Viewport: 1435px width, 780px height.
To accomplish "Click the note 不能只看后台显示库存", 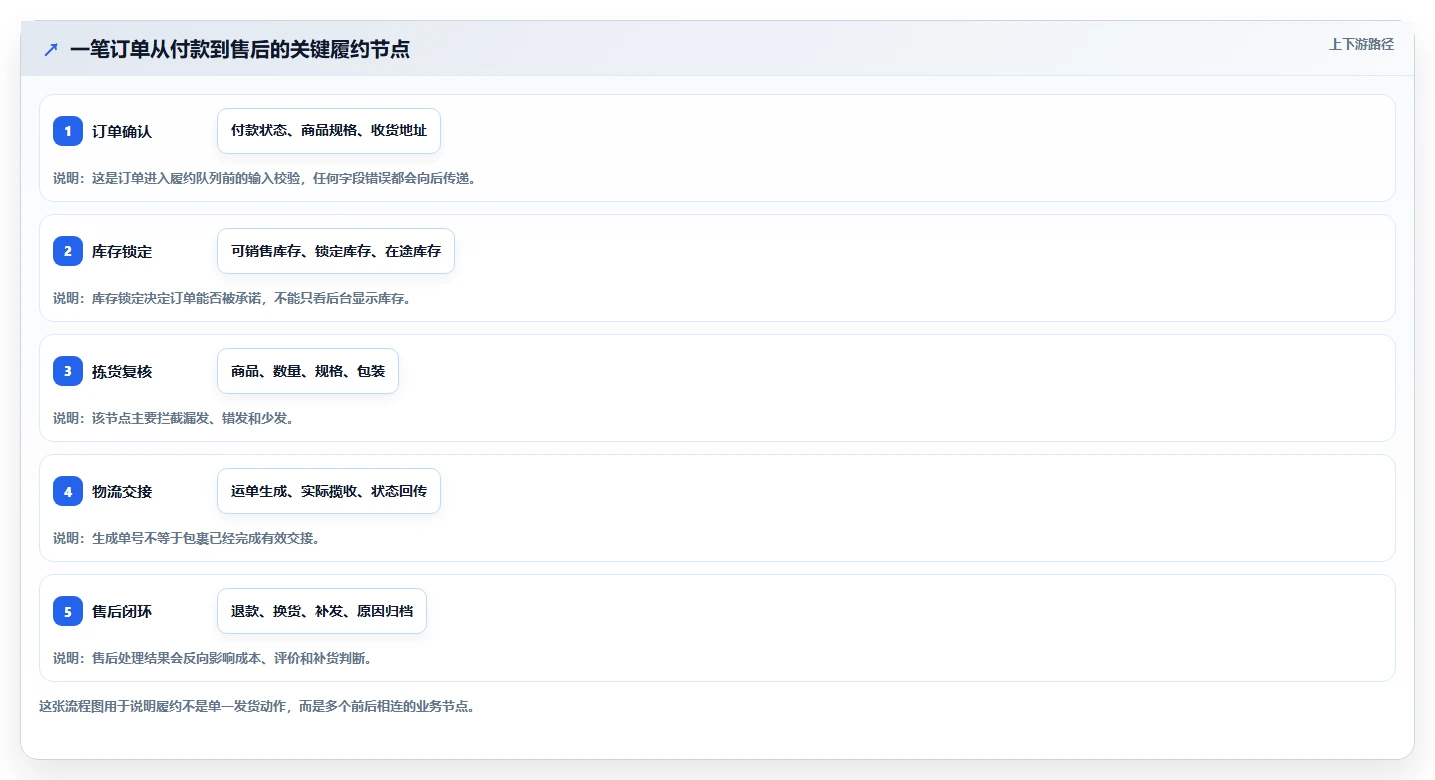I will pos(232,298).
